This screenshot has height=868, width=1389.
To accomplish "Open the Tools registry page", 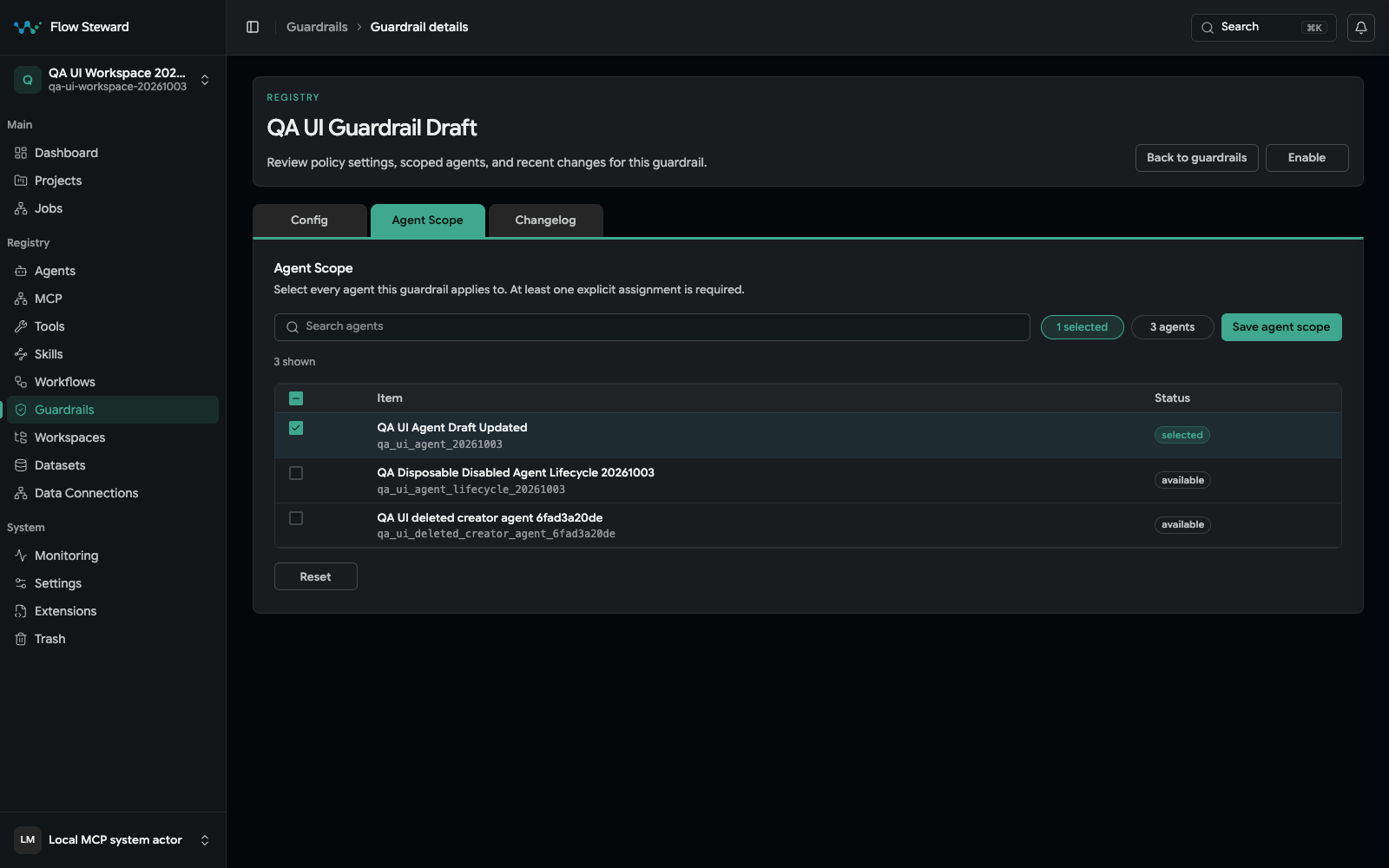I will pos(113,326).
